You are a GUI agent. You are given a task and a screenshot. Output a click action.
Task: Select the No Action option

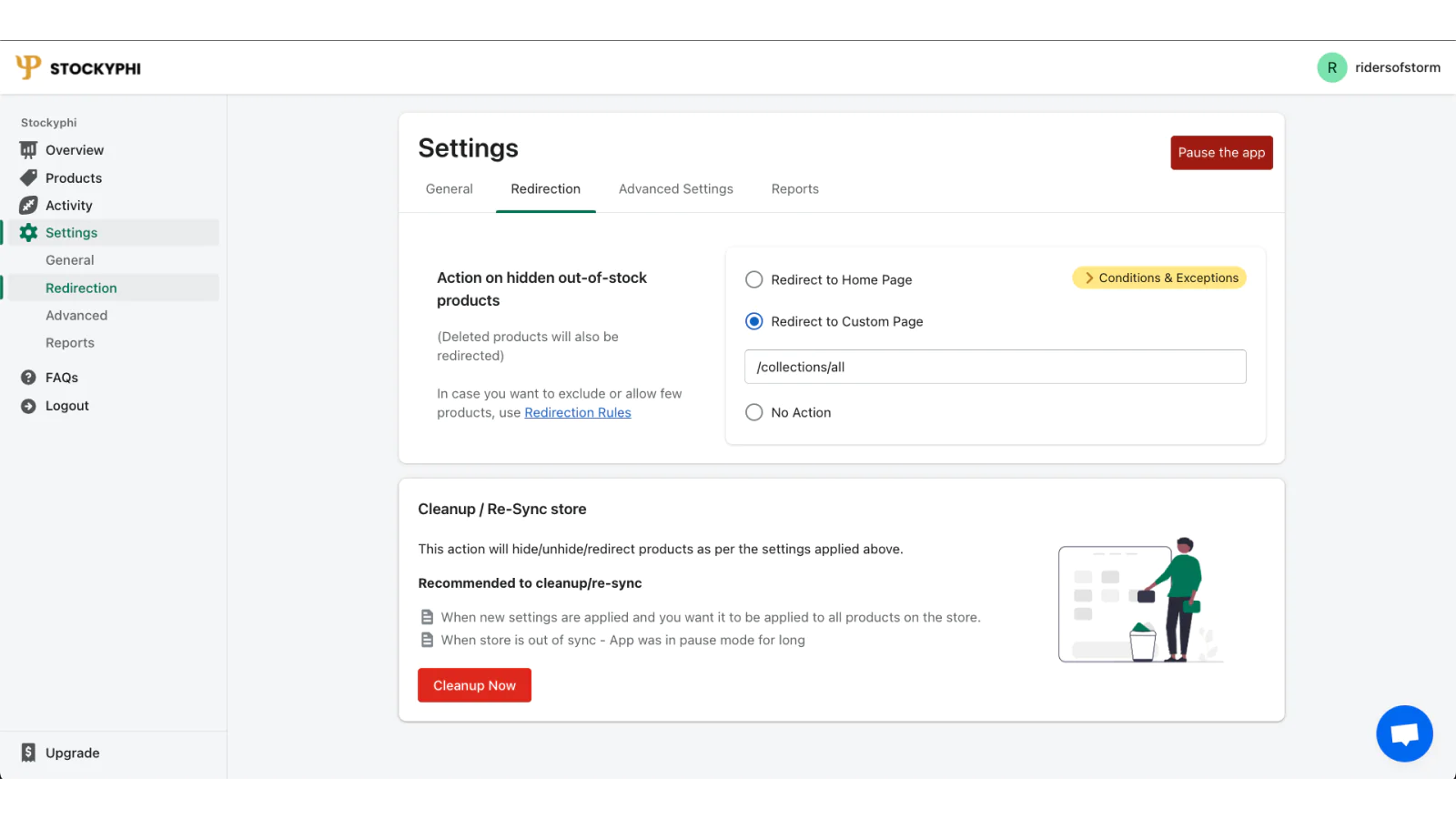pyautogui.click(x=753, y=412)
